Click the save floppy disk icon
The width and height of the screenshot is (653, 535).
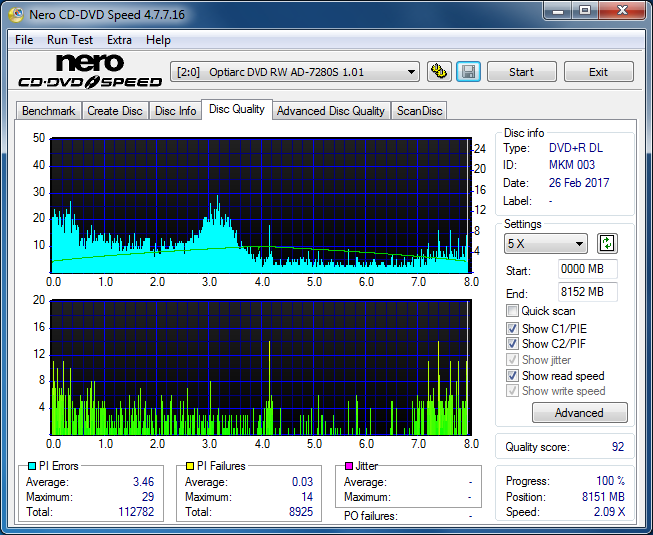(x=469, y=72)
